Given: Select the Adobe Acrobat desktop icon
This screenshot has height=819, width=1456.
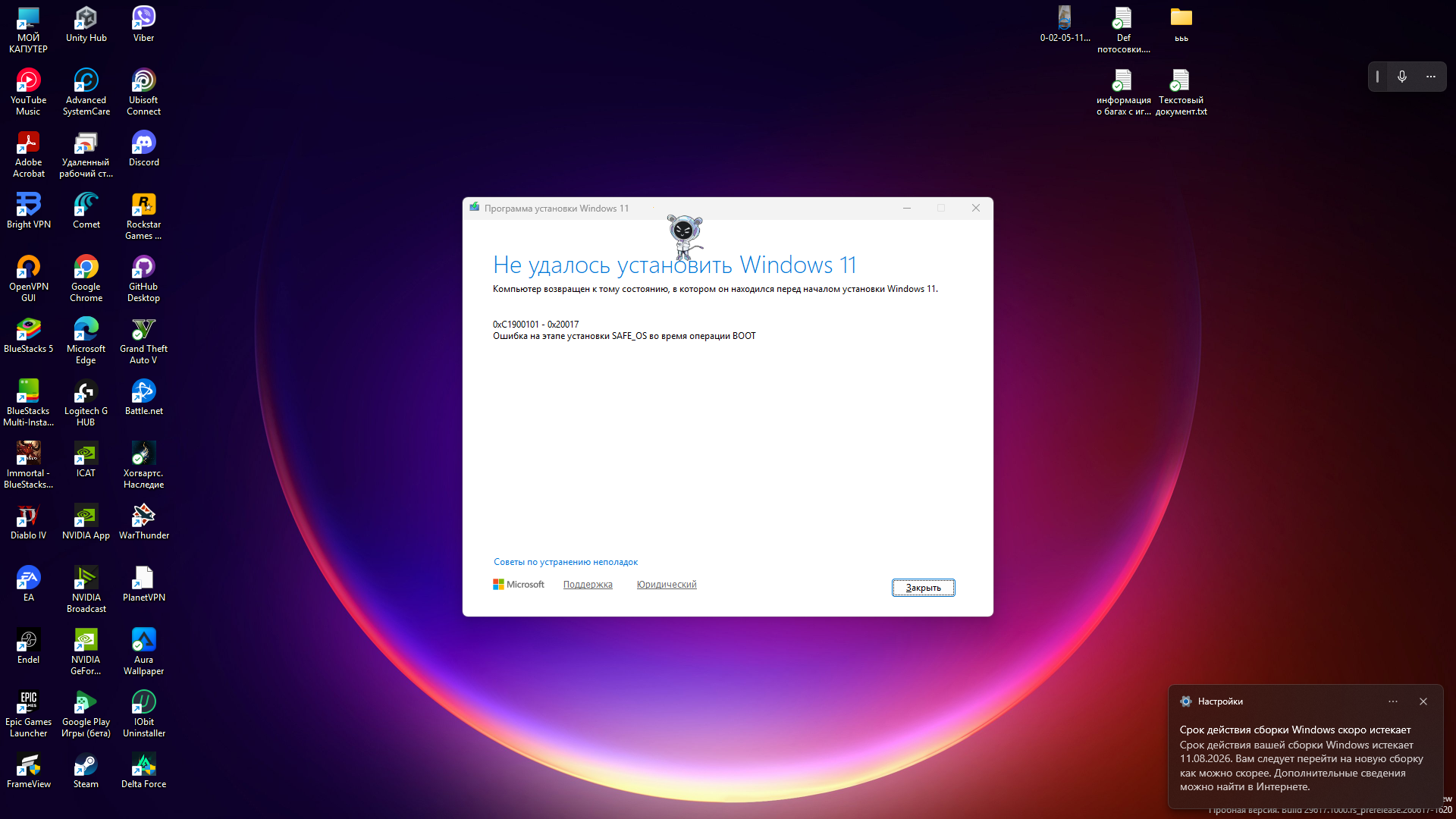Looking at the screenshot, I should pyautogui.click(x=28, y=154).
